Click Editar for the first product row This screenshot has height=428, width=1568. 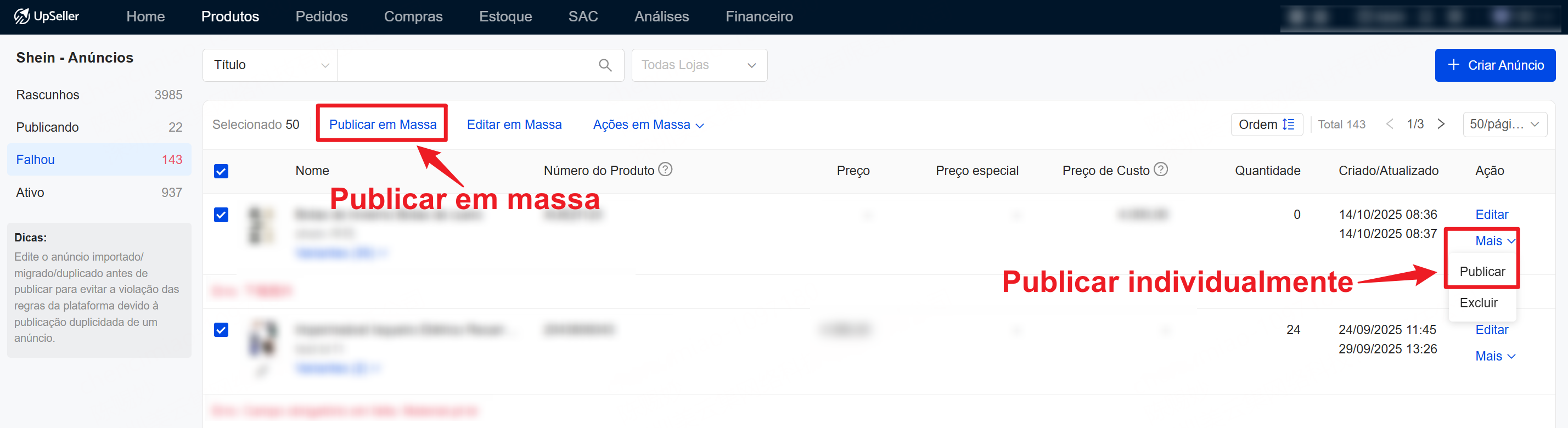click(1491, 215)
